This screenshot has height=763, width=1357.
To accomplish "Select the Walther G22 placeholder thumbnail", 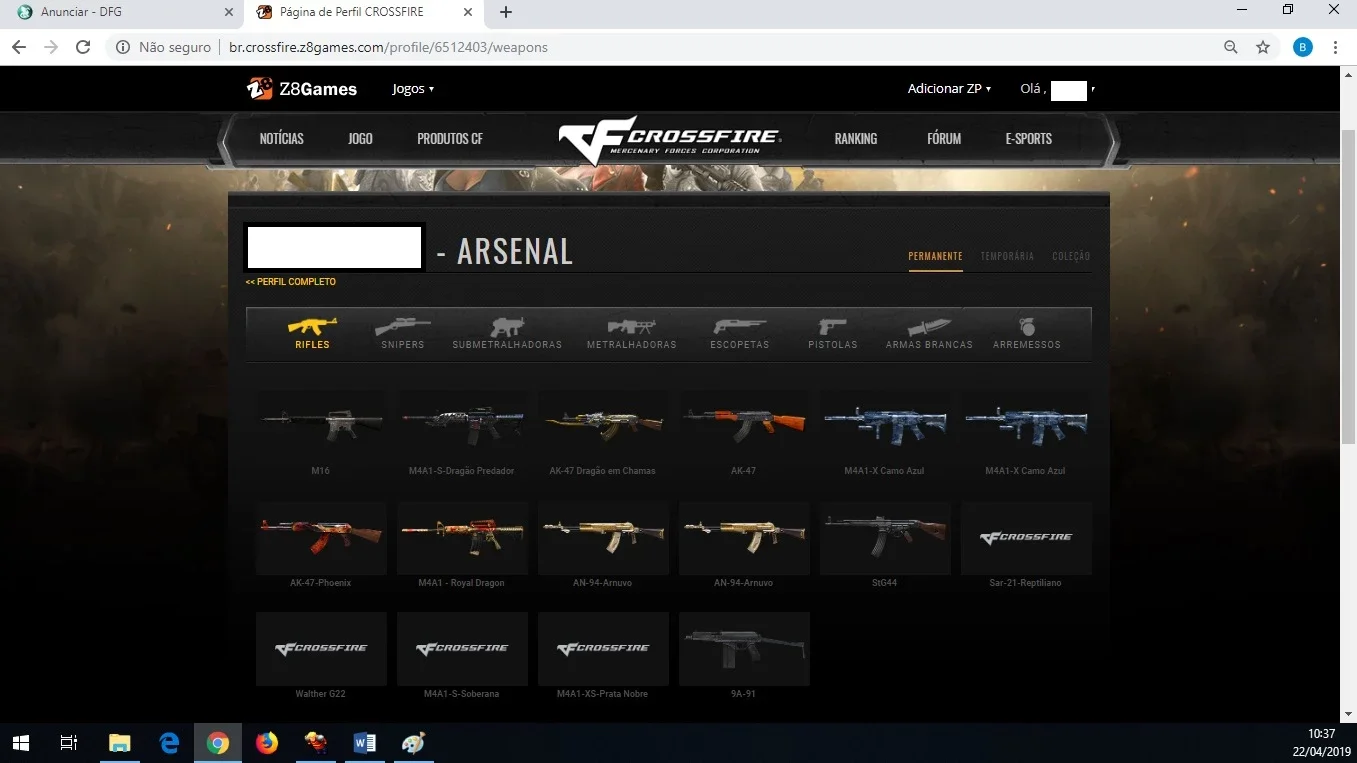I will (321, 648).
